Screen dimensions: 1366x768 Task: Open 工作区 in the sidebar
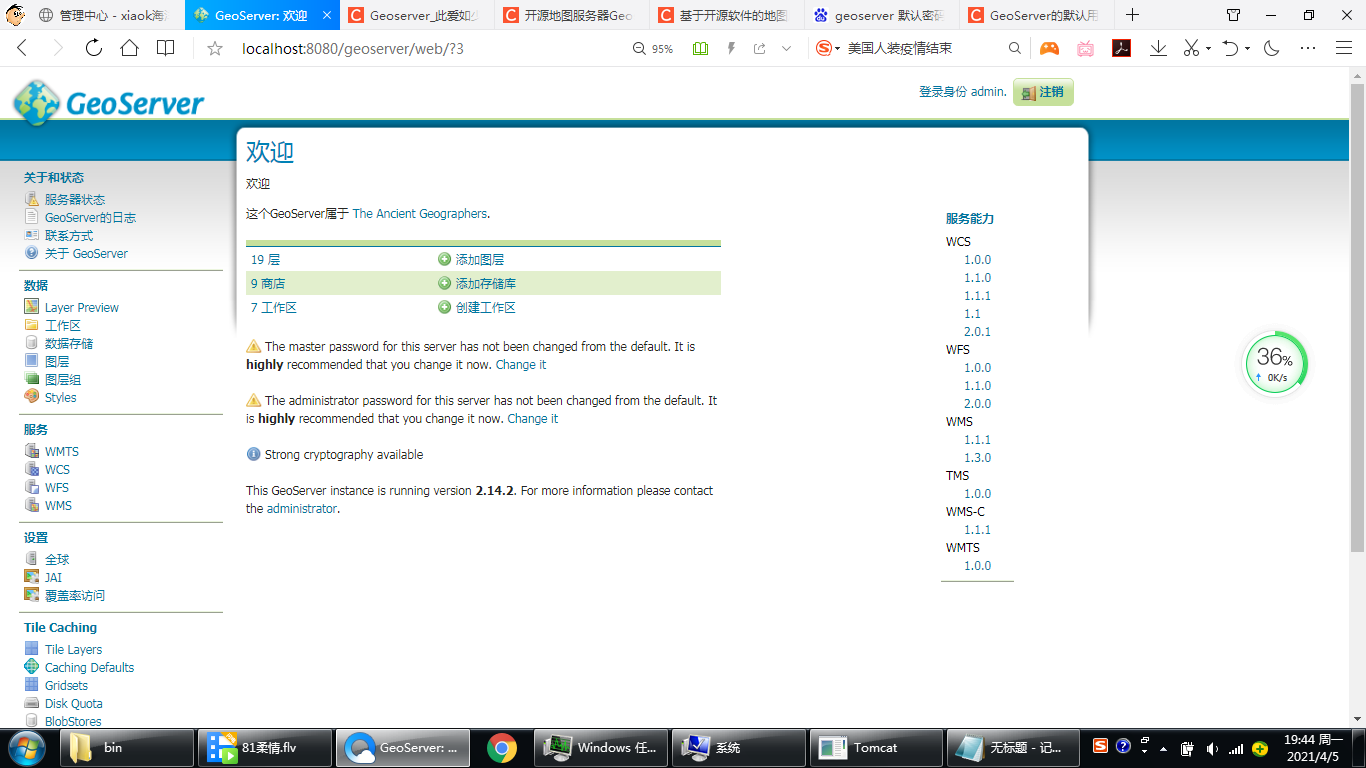click(62, 326)
